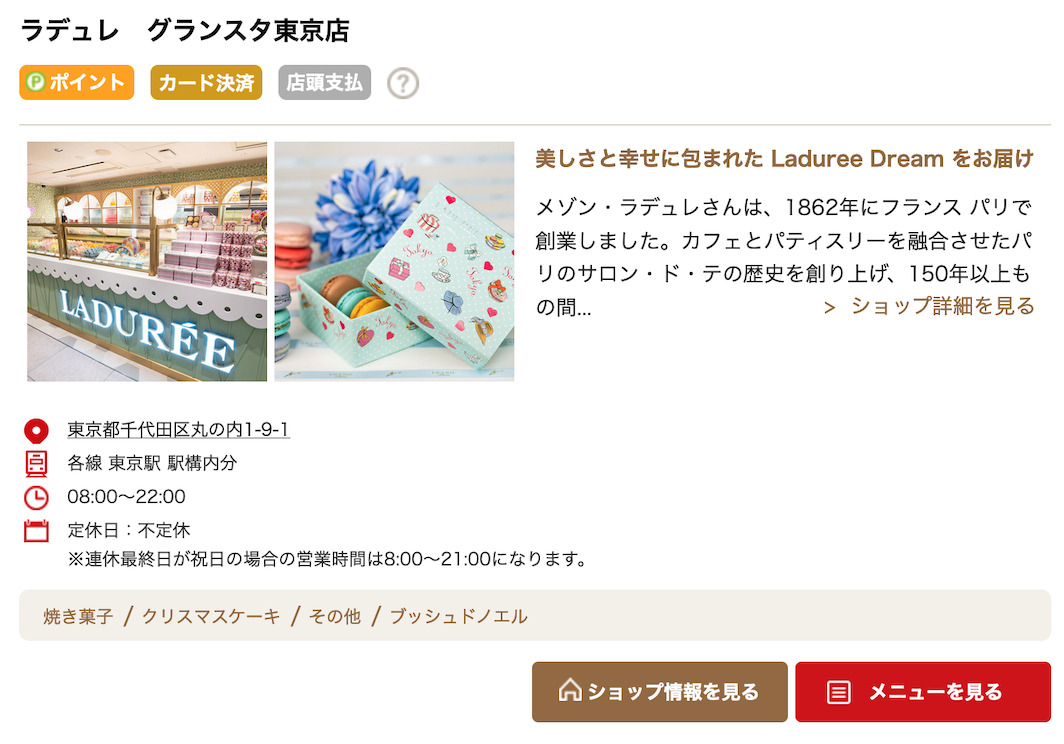Click the calendar closed-days icon
The width and height of the screenshot is (1064, 744).
click(x=37, y=531)
